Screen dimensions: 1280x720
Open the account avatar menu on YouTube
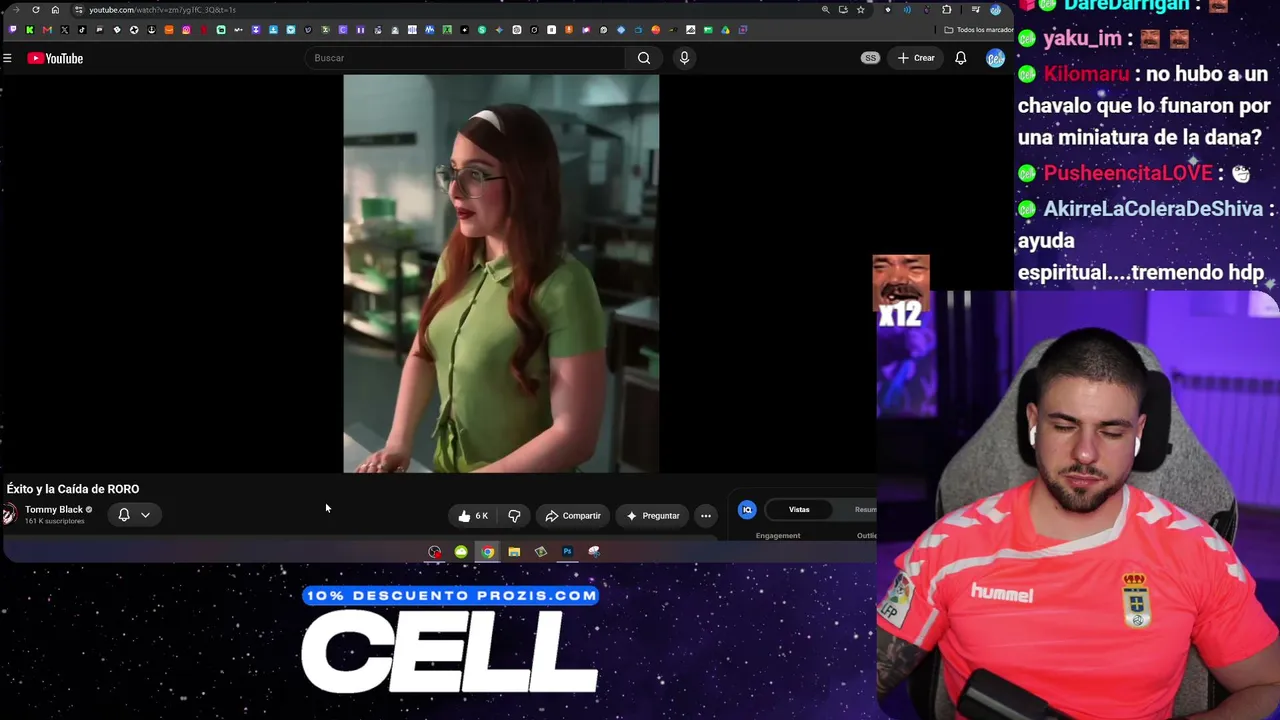995,58
